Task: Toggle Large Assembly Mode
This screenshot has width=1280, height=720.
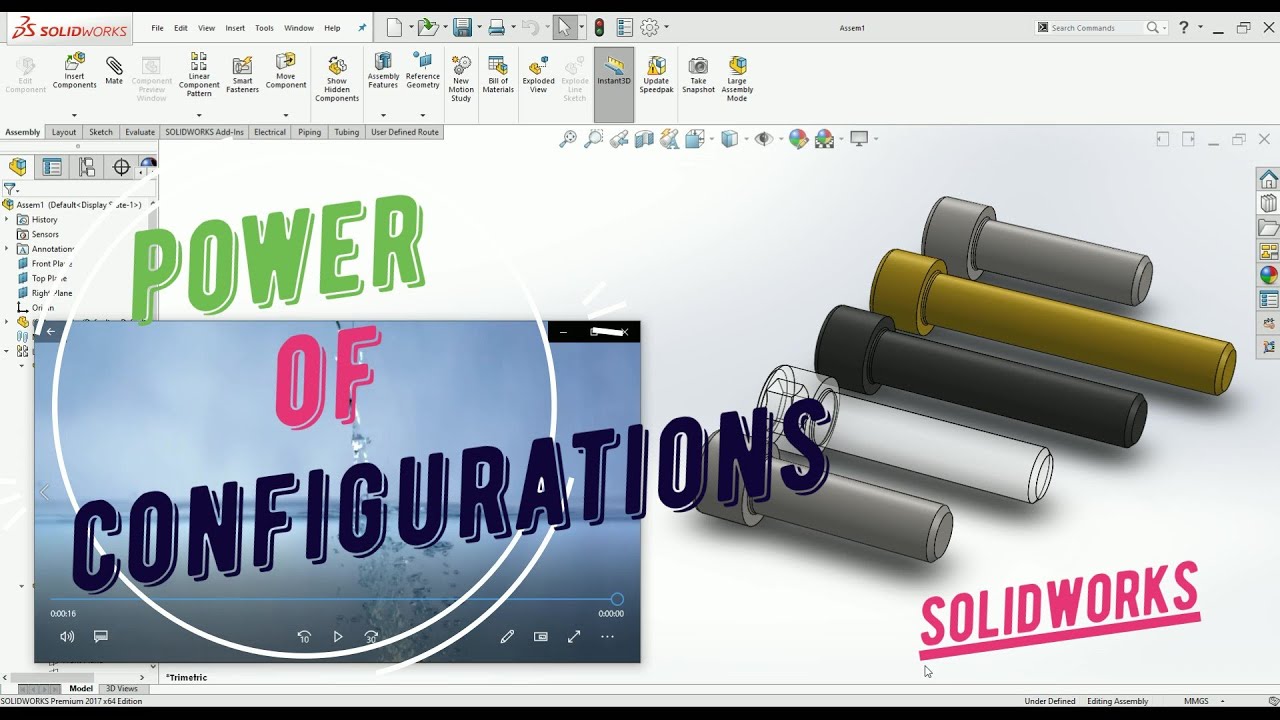Action: (x=737, y=78)
